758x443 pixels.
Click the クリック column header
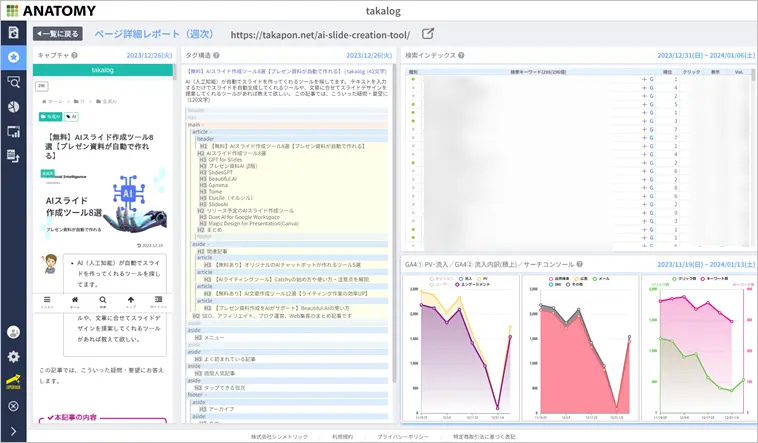click(x=691, y=72)
